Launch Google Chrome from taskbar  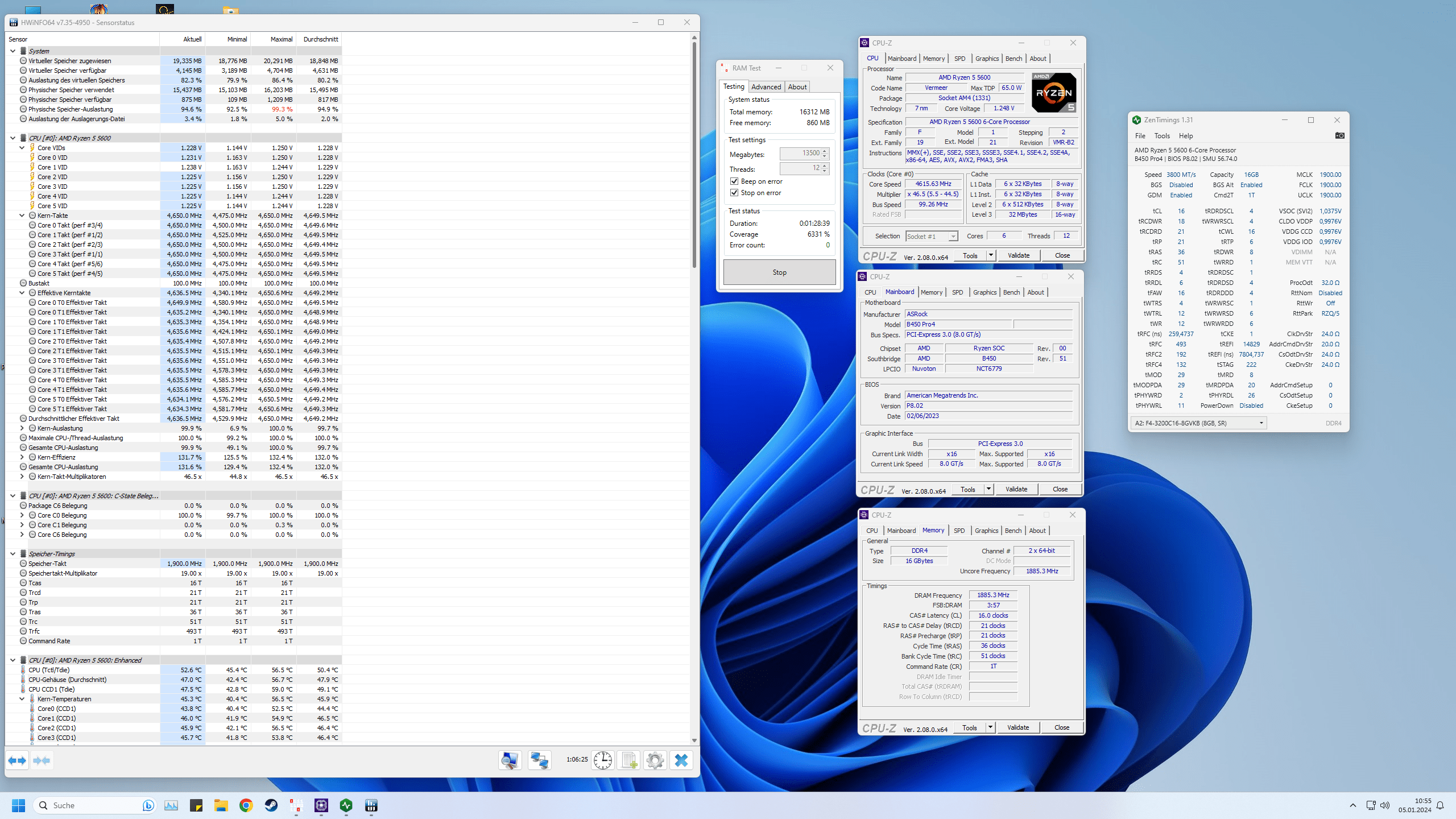pyautogui.click(x=246, y=805)
